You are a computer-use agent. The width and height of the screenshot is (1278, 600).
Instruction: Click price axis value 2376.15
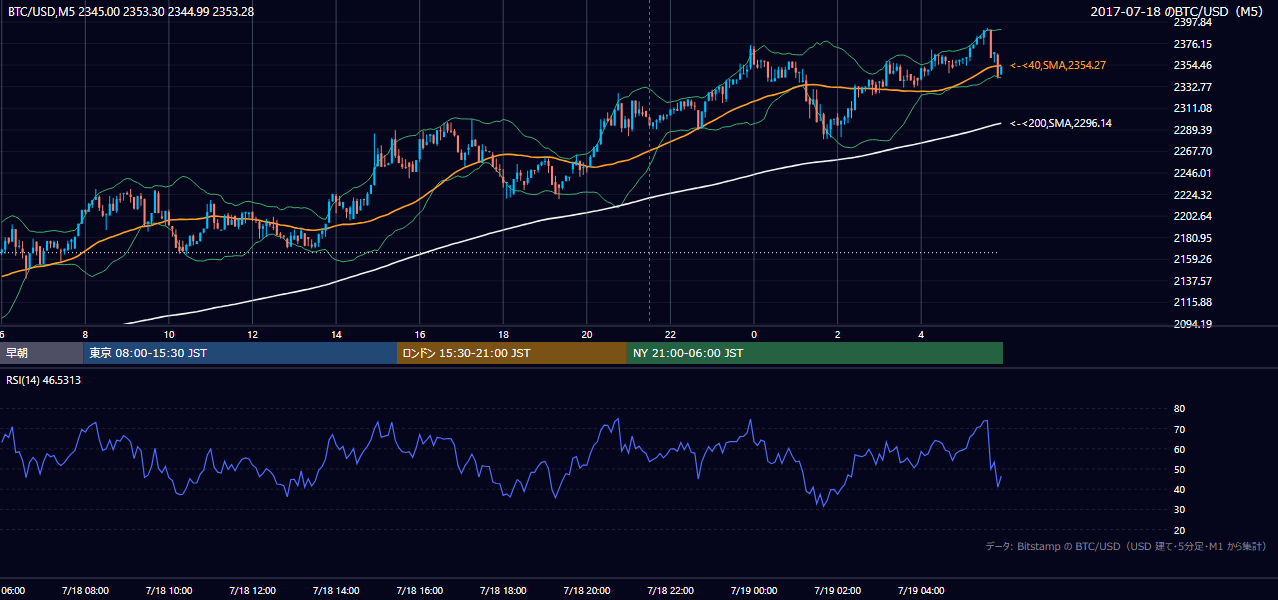coord(1192,44)
